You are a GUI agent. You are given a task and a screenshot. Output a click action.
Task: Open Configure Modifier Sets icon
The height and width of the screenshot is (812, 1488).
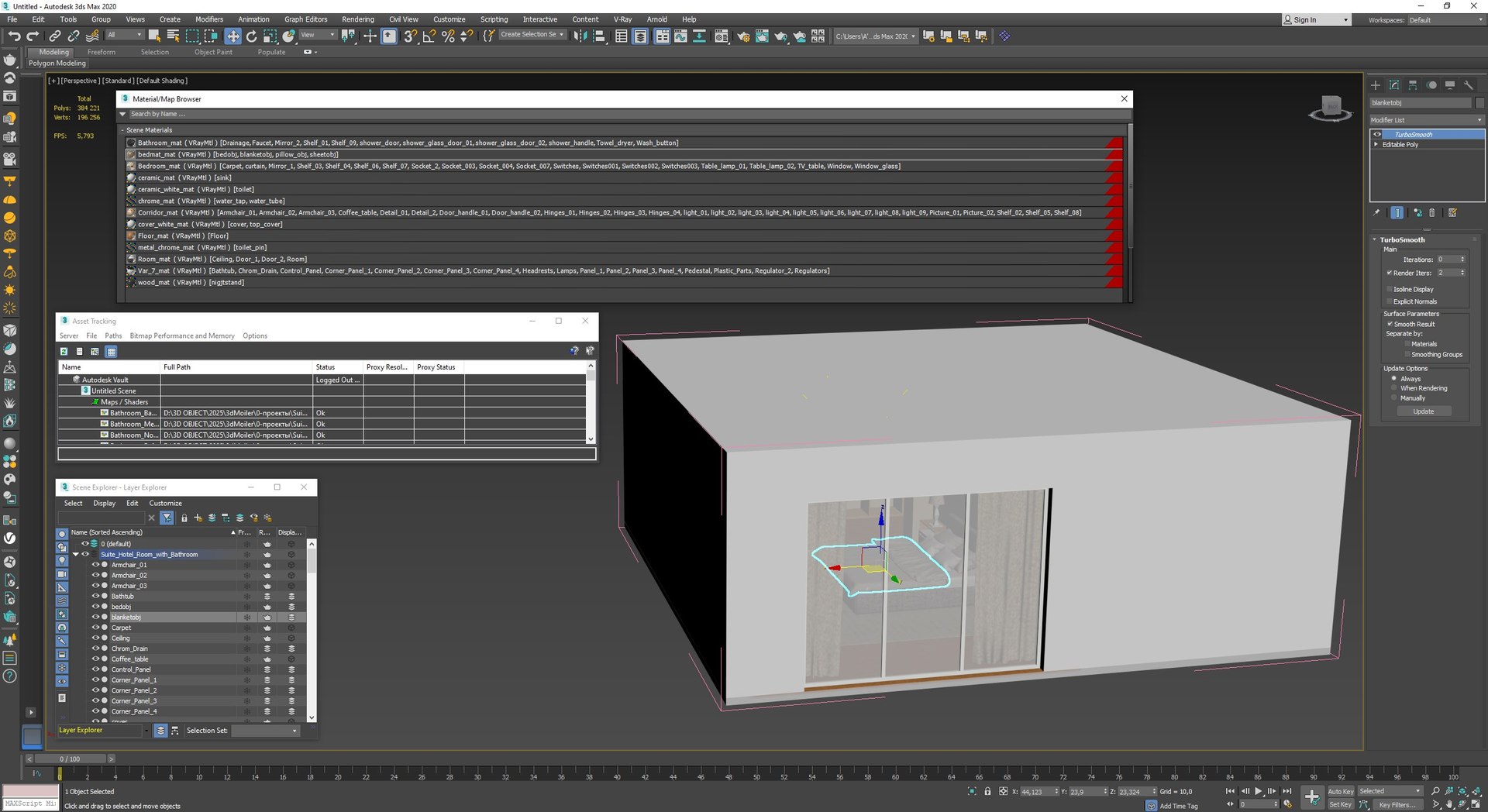coord(1452,212)
